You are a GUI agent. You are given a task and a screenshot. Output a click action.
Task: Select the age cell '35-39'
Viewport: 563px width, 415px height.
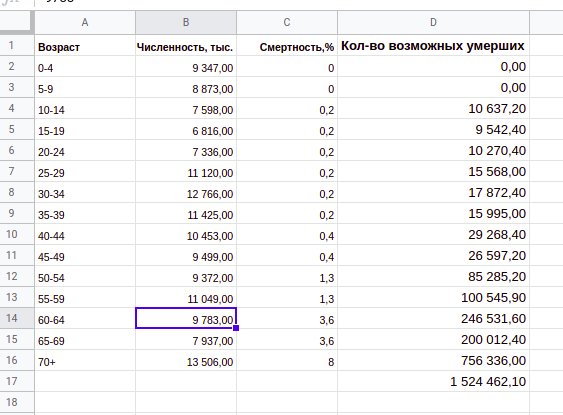pyautogui.click(x=85, y=213)
